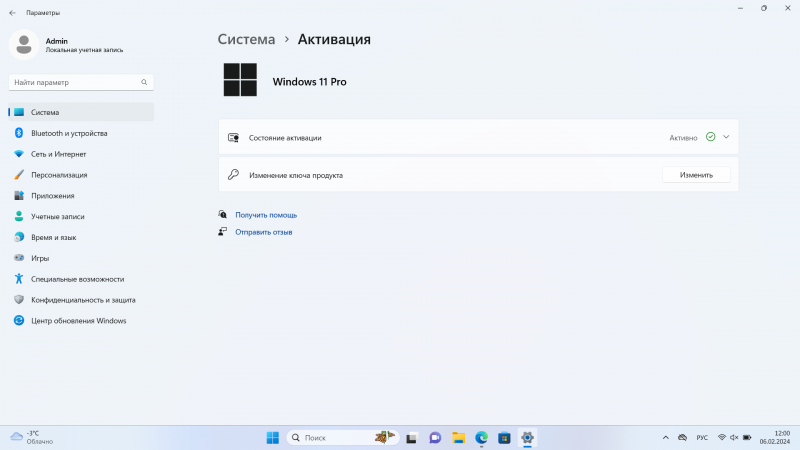Click the Admin account name
800x450 pixels.
click(x=57, y=41)
